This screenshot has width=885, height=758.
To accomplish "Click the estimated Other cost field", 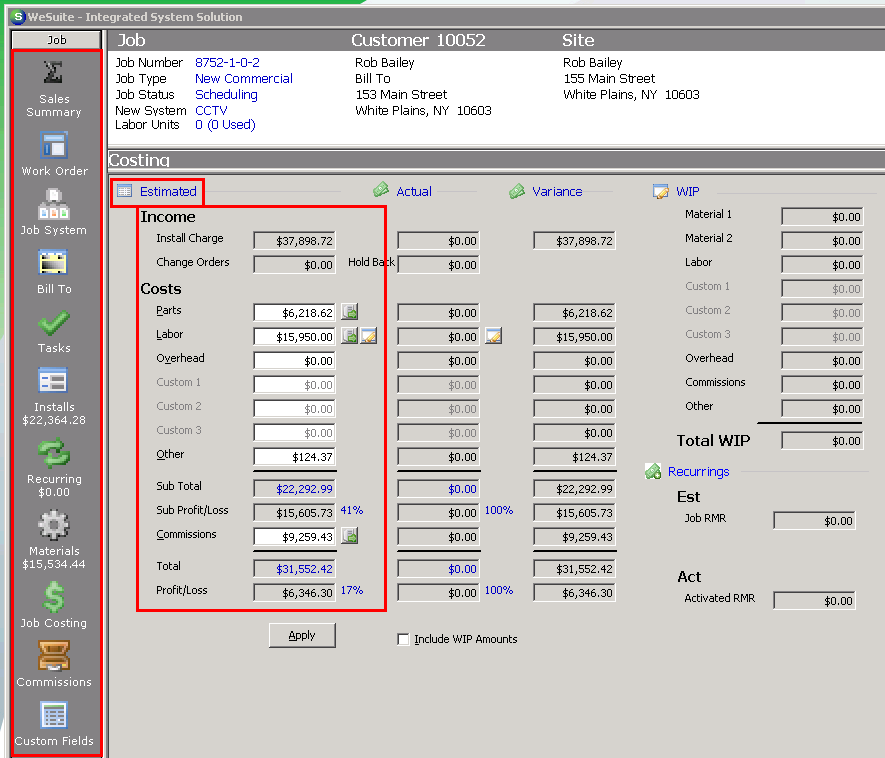I will click(295, 457).
